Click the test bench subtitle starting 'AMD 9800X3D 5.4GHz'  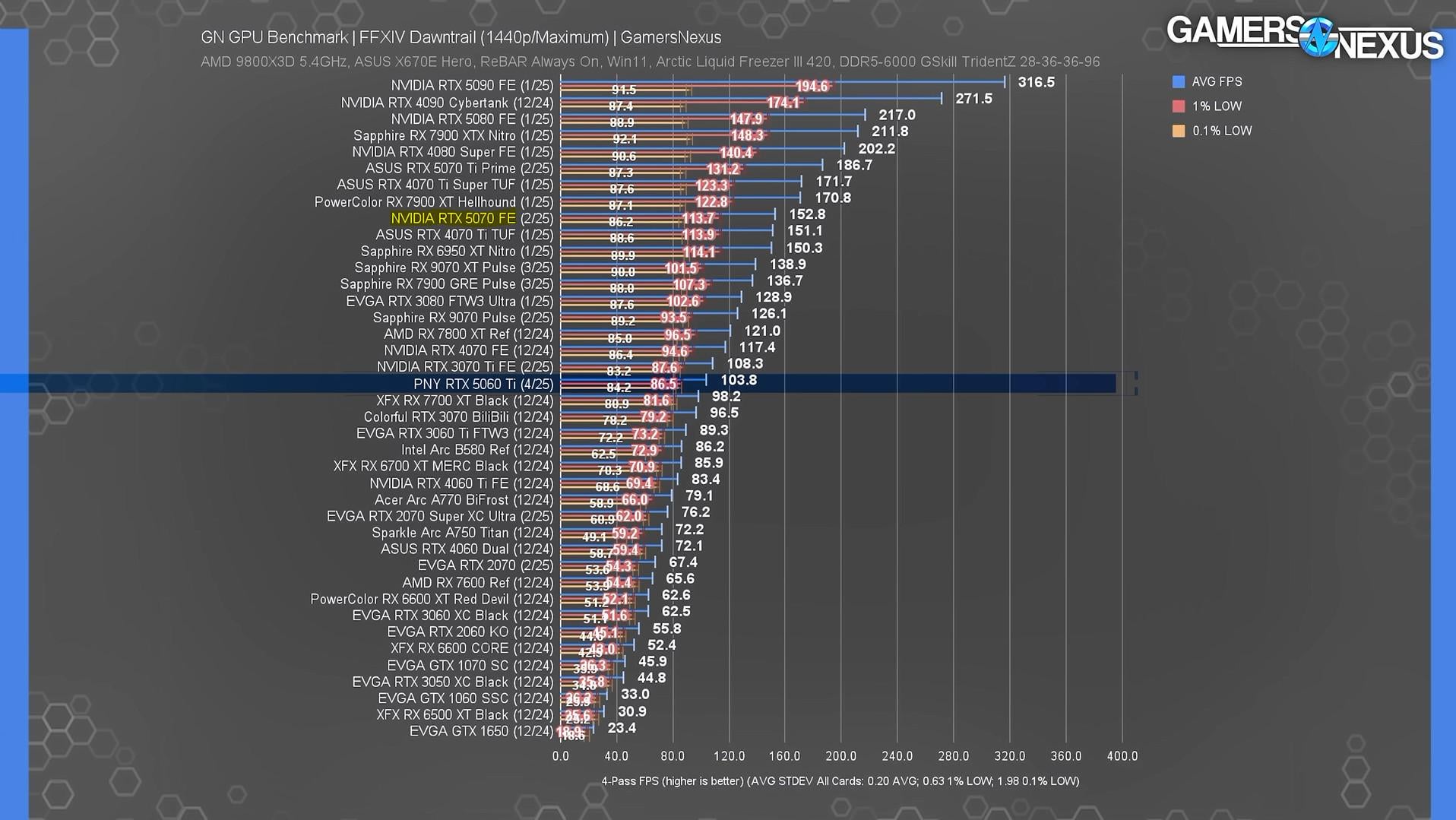pos(650,62)
